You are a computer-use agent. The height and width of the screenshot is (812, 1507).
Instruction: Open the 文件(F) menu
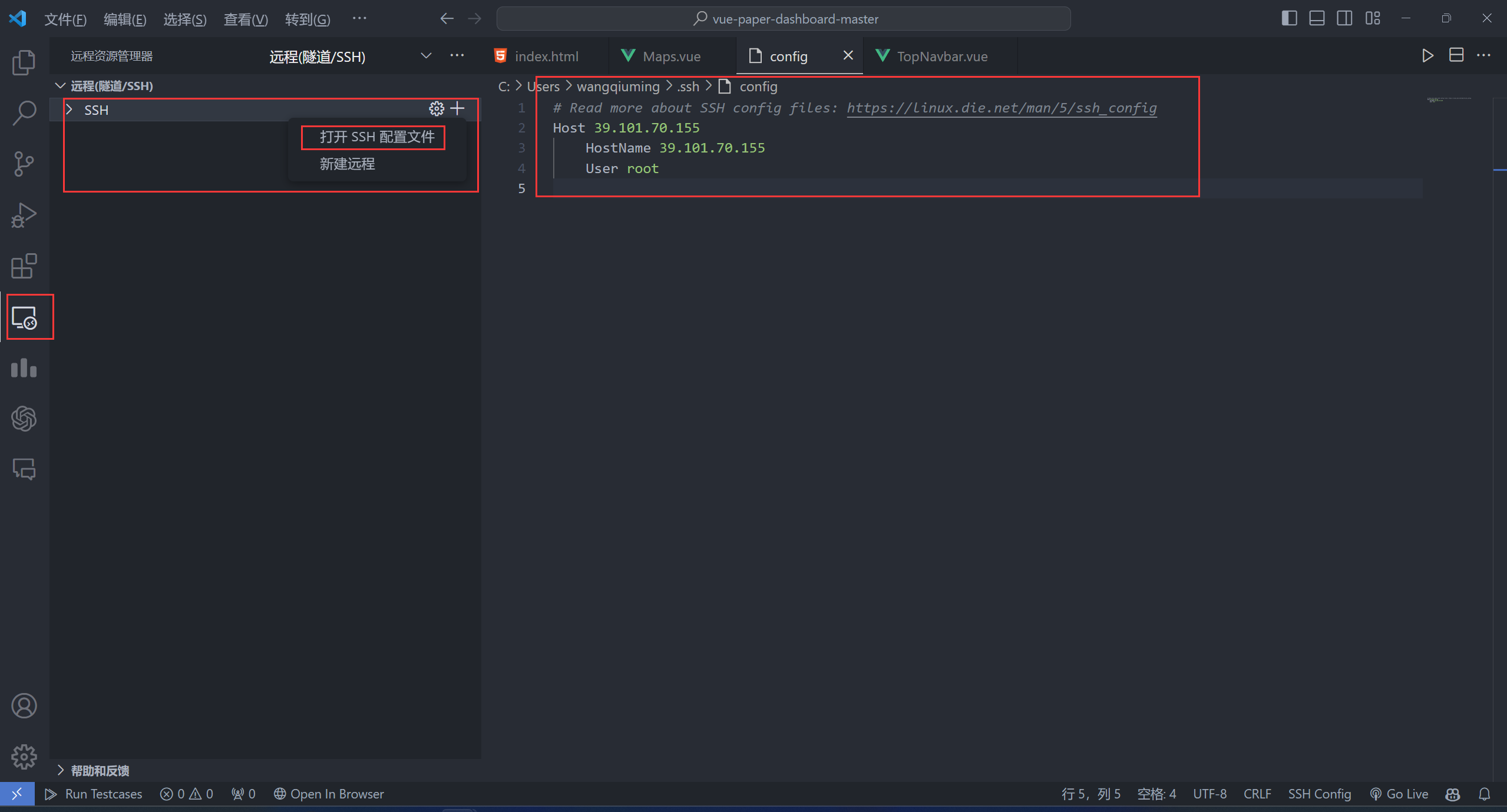coord(65,19)
